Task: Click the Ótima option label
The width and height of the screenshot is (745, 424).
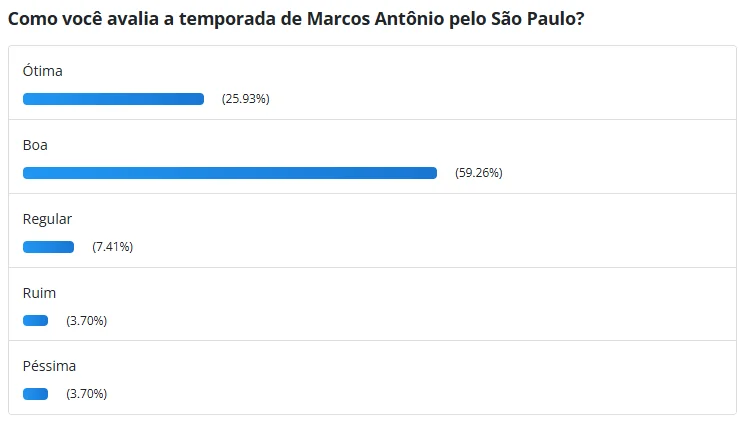Action: [43, 71]
